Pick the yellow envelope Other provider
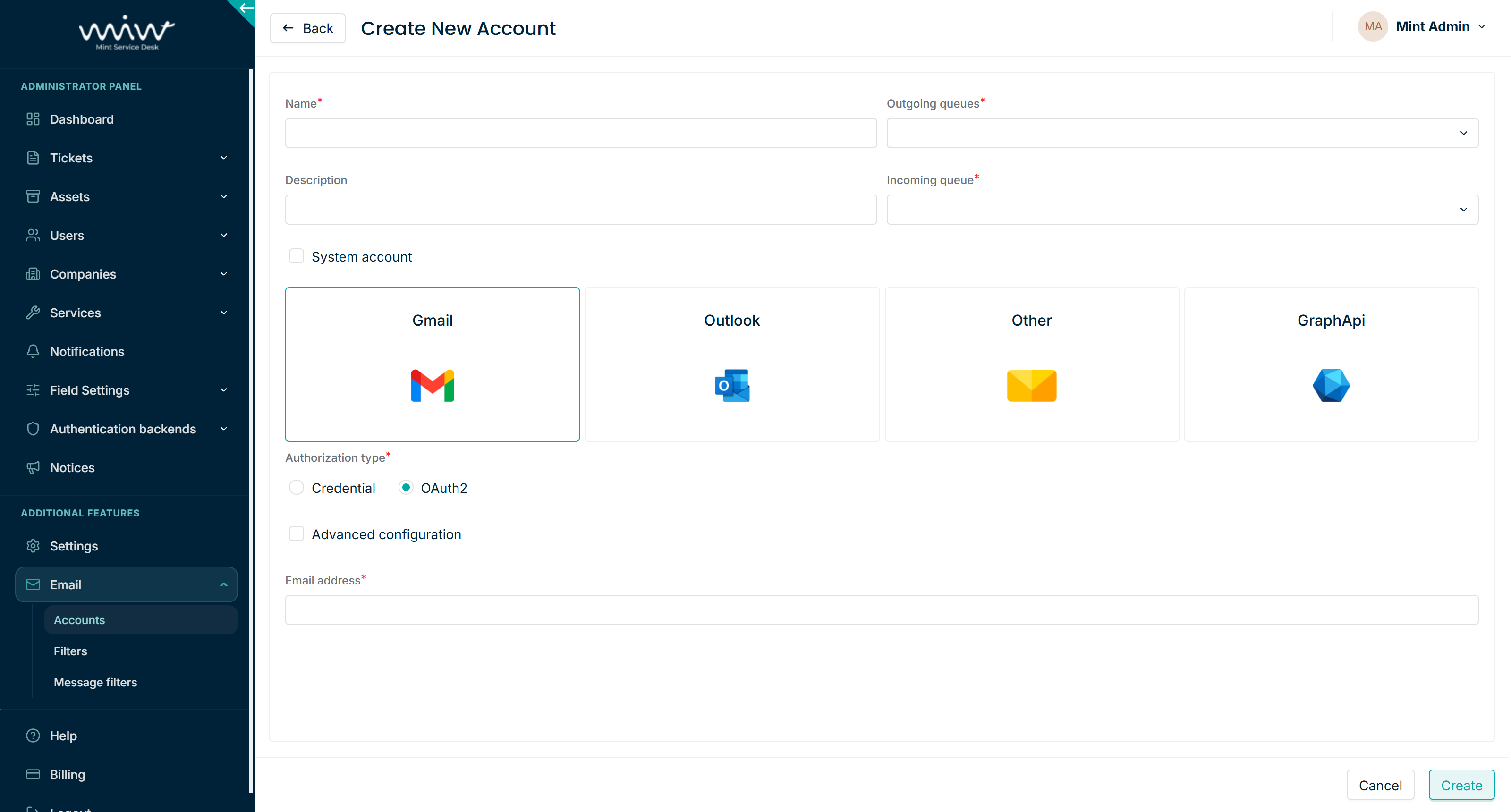Screen dimensions: 1511x812 pyautogui.click(x=1031, y=385)
